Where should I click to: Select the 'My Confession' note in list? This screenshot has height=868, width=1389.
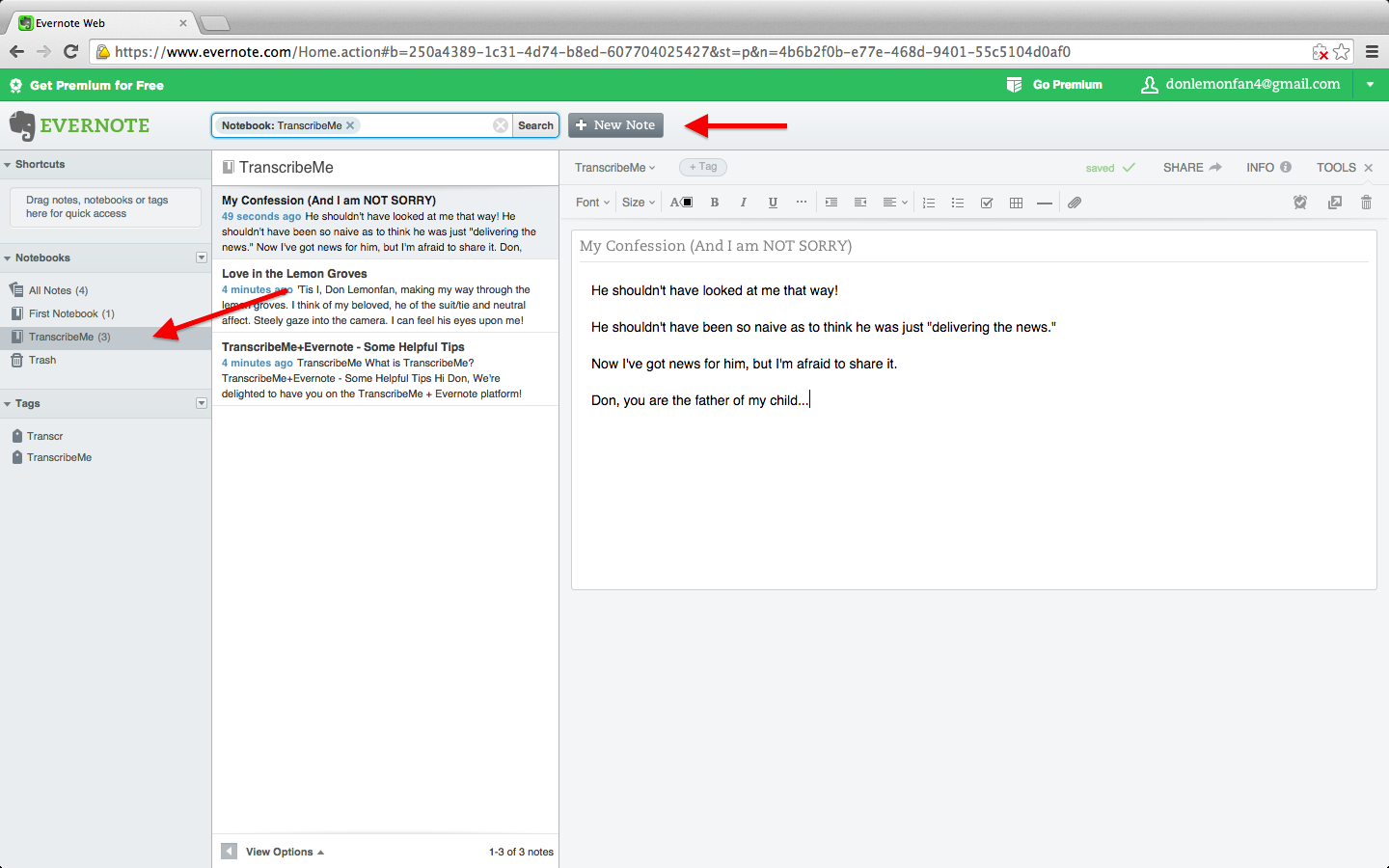point(386,223)
